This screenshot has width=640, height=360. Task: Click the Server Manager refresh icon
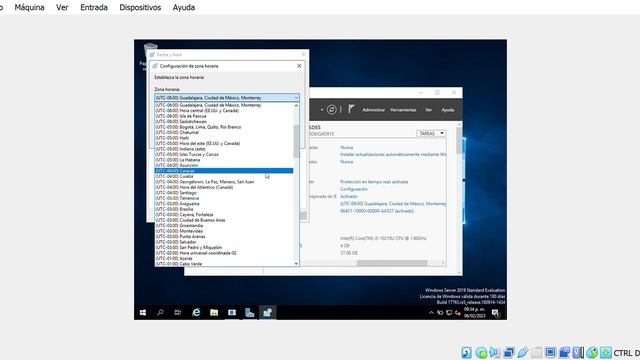(x=331, y=109)
